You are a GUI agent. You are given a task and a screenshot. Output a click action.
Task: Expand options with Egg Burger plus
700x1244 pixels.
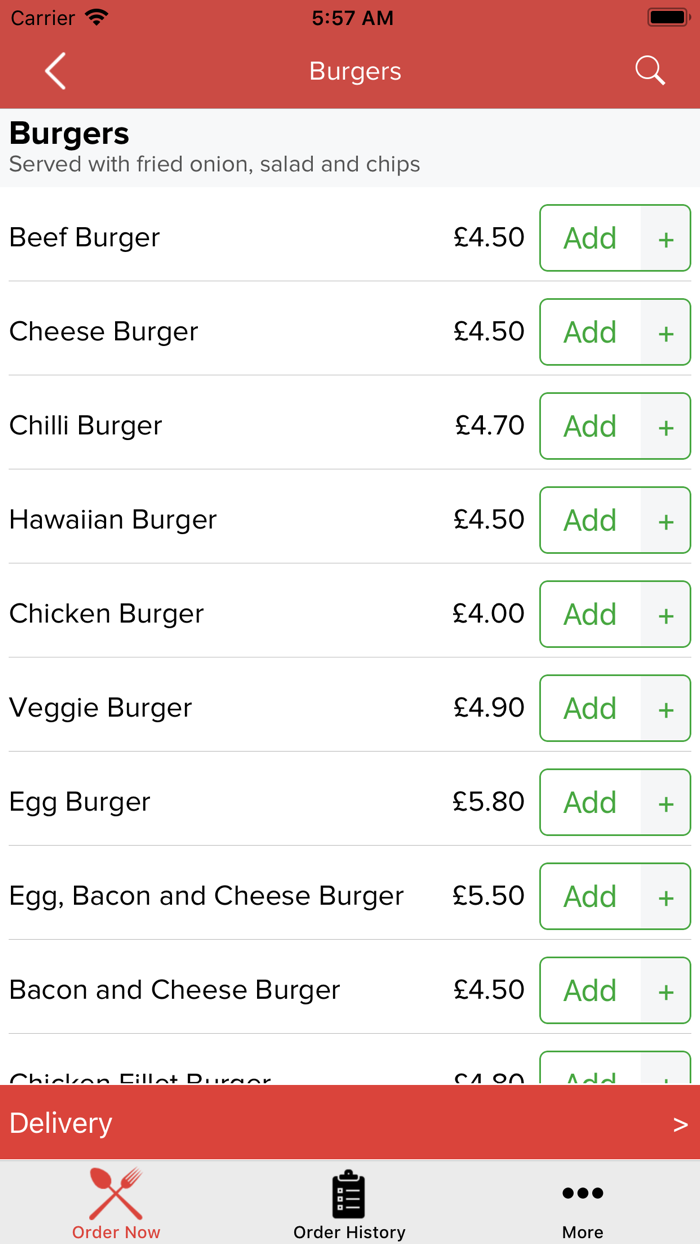[x=666, y=803]
